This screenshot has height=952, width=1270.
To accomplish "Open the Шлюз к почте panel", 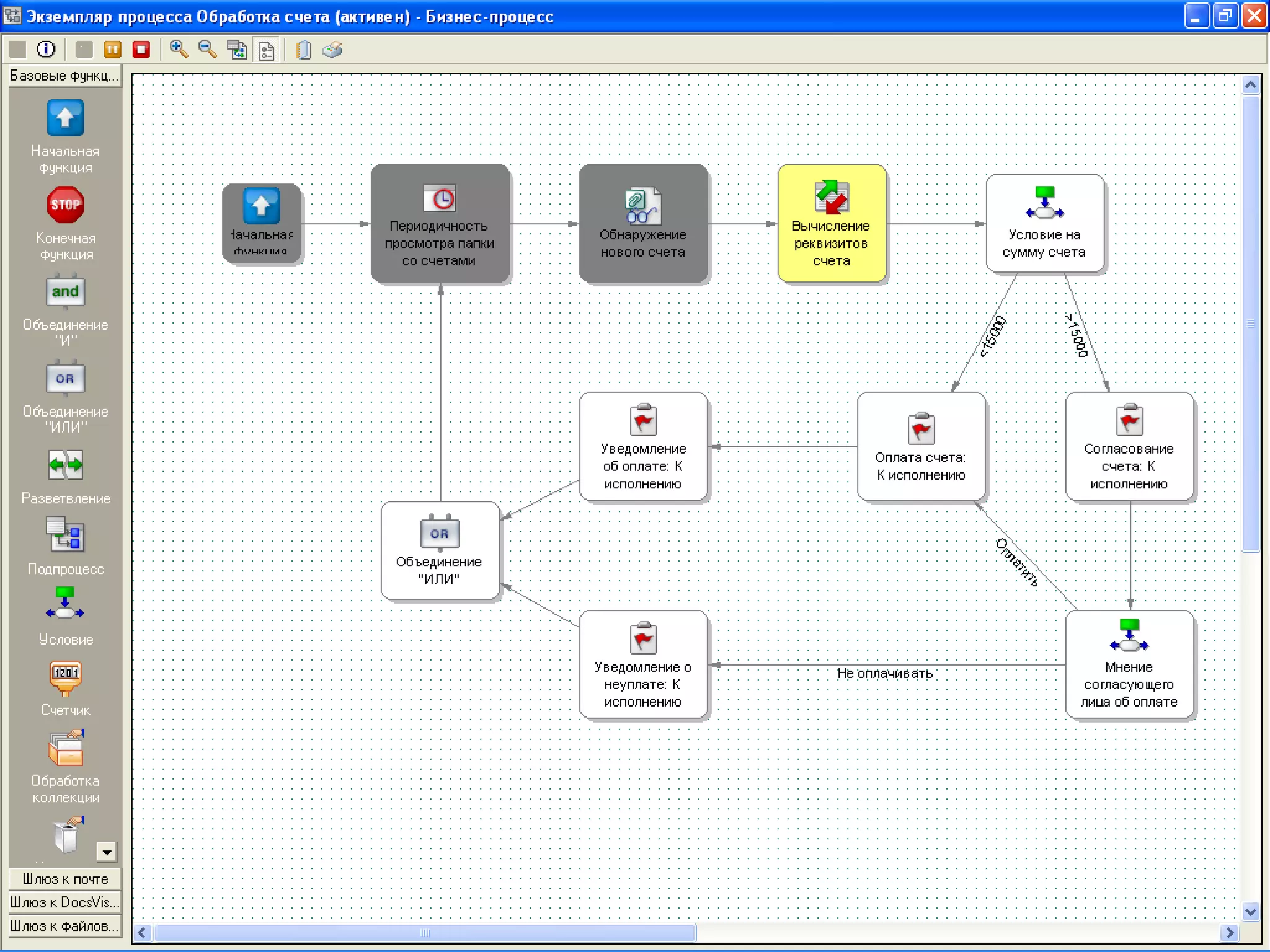I will click(x=65, y=879).
